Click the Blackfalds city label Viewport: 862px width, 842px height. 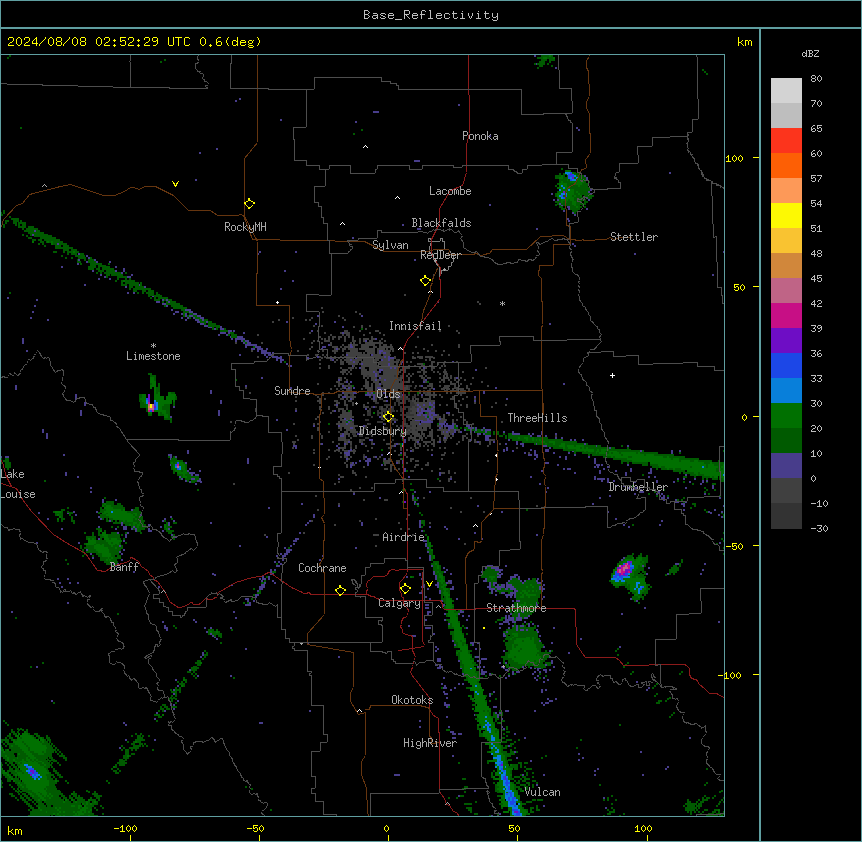tap(441, 223)
